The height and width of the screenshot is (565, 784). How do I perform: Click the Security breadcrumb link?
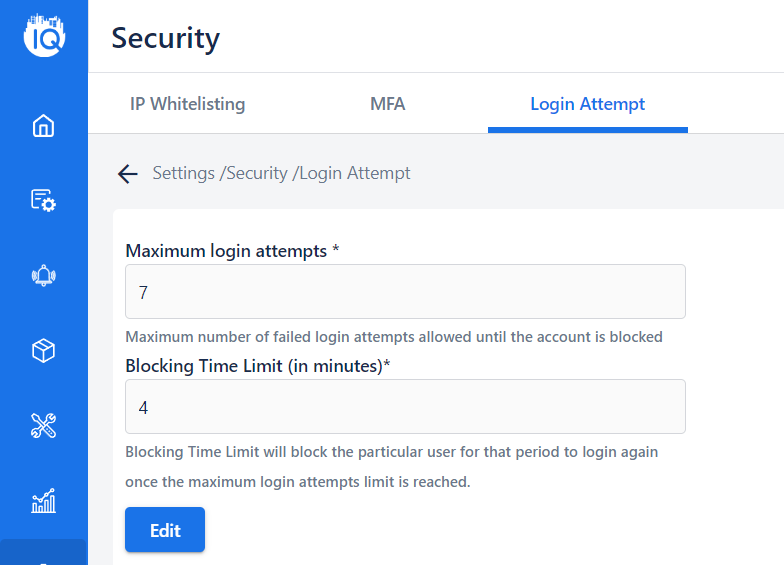tap(256, 173)
